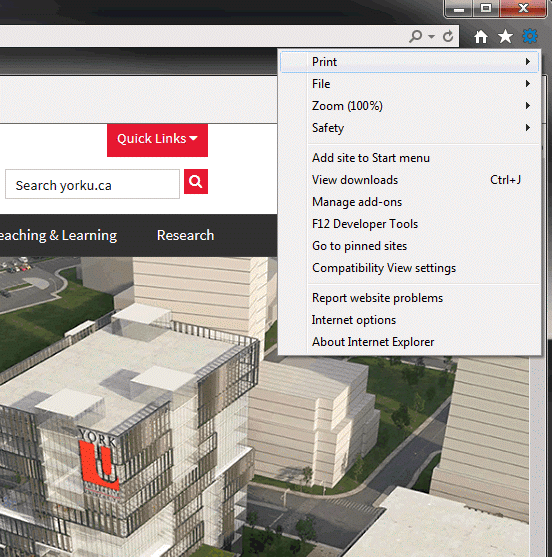Open the Zoom (100%) submenu
This screenshot has width=552, height=557.
[x=409, y=106]
